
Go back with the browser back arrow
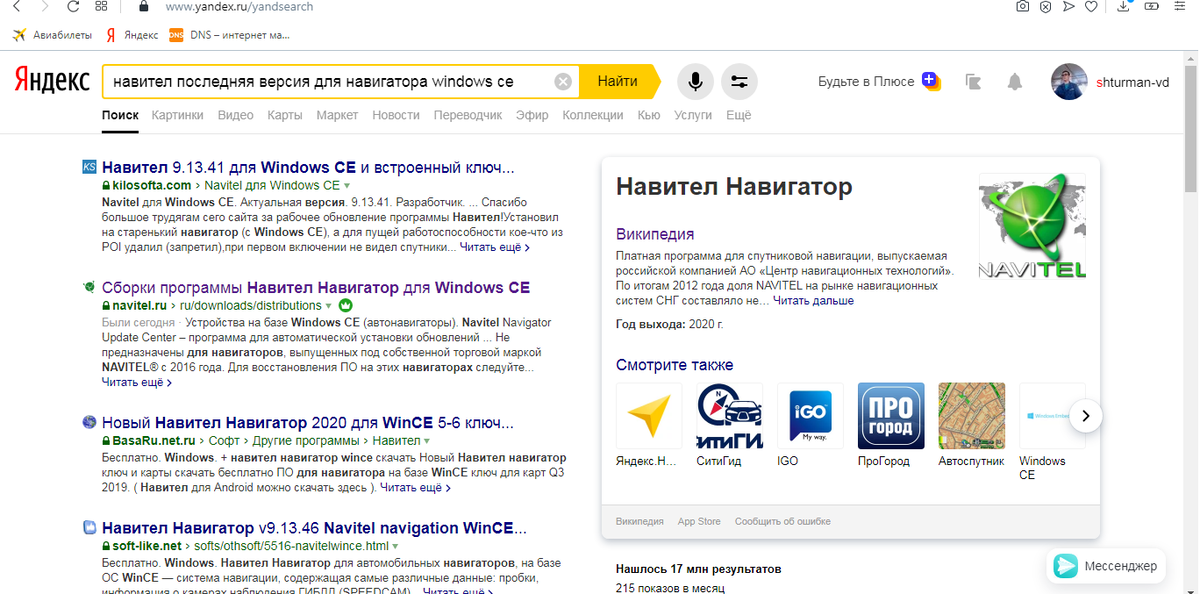[17, 6]
